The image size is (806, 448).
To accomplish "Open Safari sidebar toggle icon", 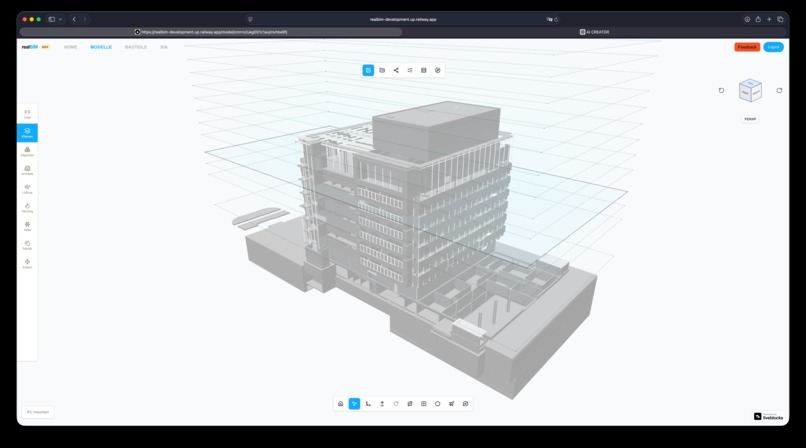I will 52,20.
